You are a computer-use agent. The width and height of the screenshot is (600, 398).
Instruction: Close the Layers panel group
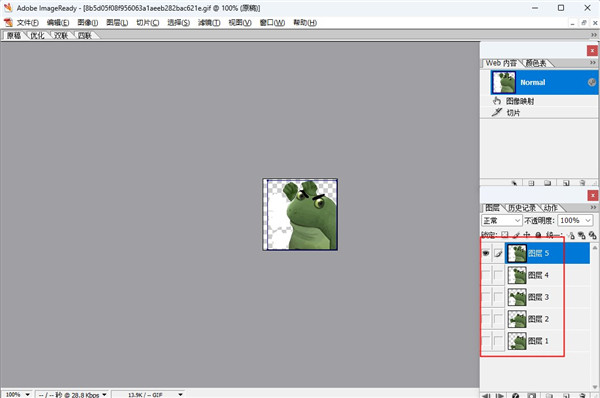pyautogui.click(x=592, y=196)
